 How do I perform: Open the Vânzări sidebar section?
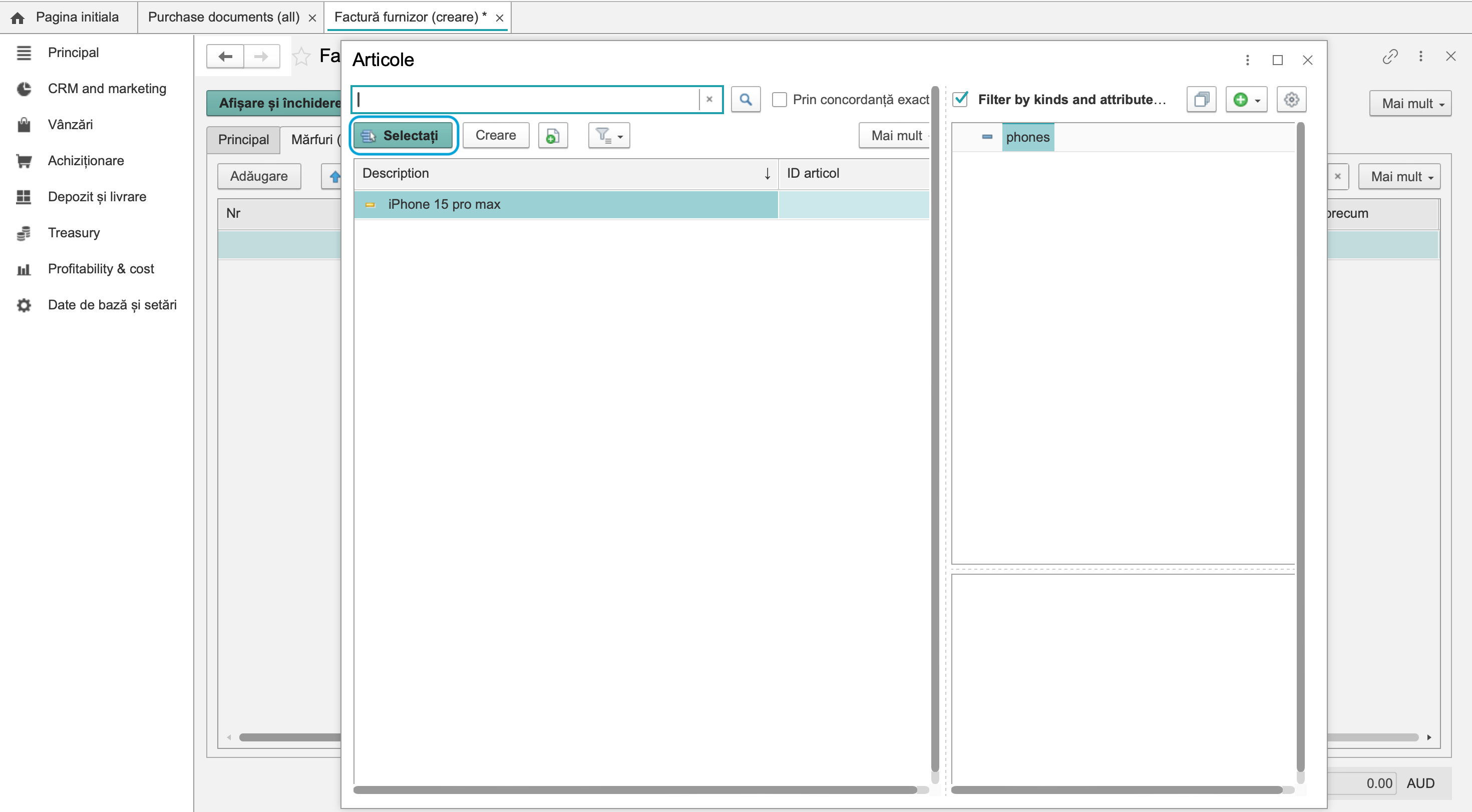pyautogui.click(x=70, y=125)
